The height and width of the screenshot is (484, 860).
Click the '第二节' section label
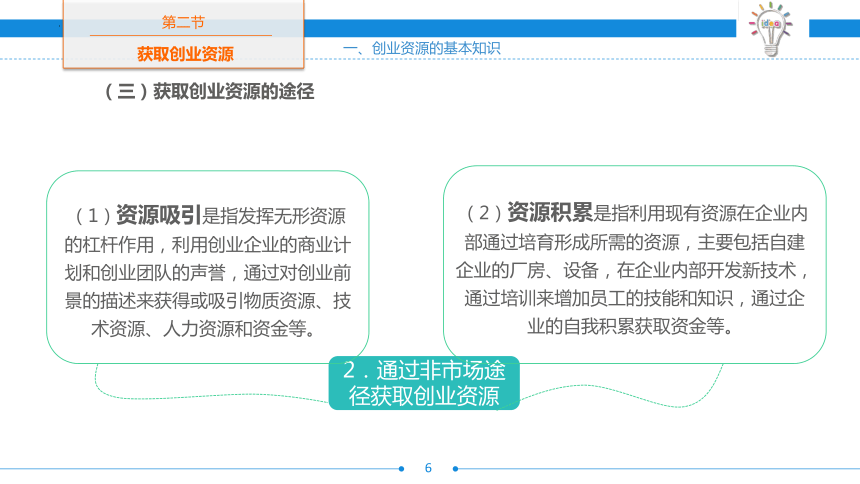click(x=183, y=22)
